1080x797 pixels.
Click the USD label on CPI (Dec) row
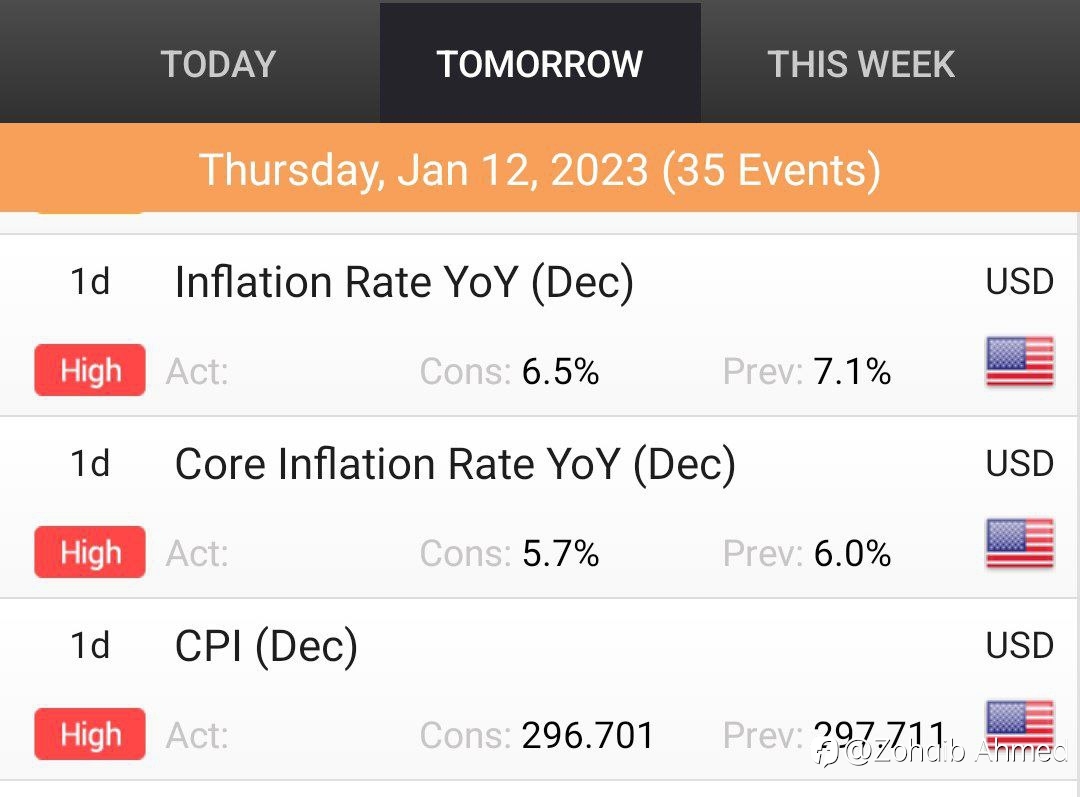1019,646
